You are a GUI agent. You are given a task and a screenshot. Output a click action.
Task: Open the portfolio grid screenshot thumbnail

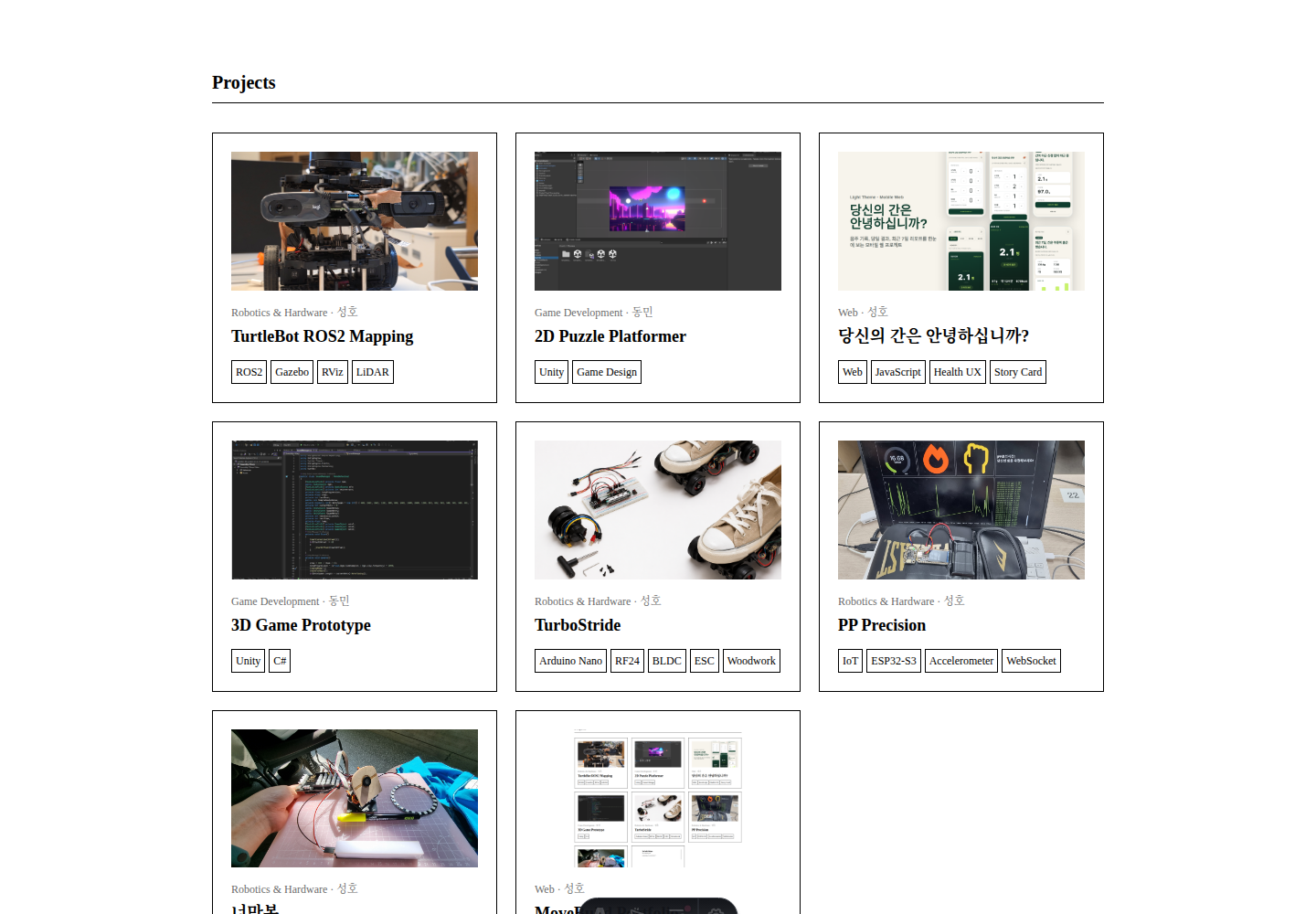point(658,798)
